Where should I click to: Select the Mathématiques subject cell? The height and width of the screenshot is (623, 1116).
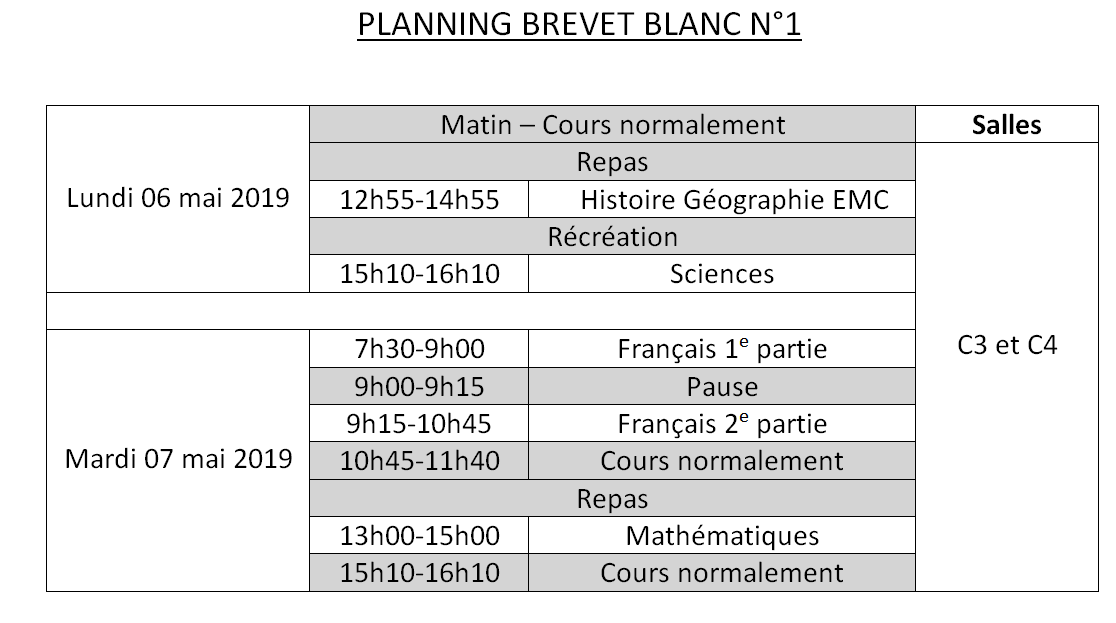pos(721,536)
